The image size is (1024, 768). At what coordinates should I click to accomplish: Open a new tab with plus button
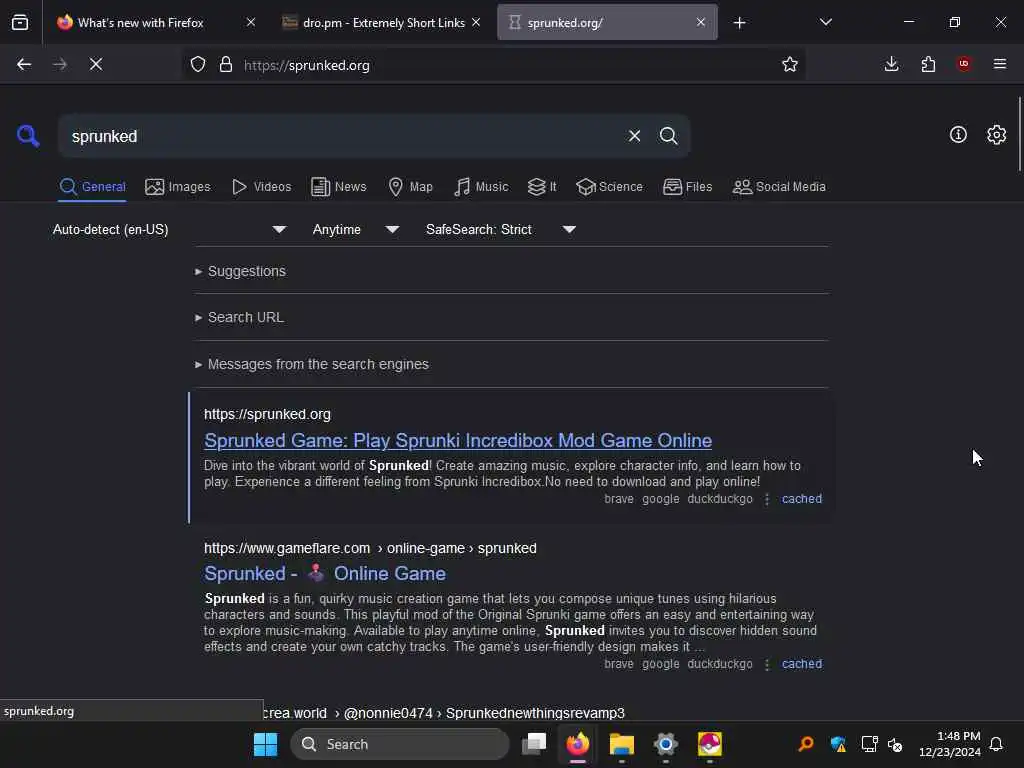tap(739, 23)
